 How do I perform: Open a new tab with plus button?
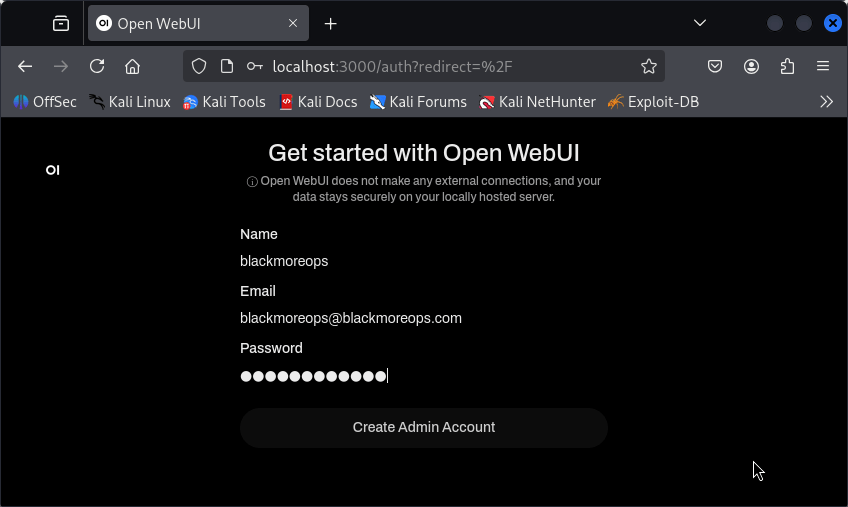[330, 24]
